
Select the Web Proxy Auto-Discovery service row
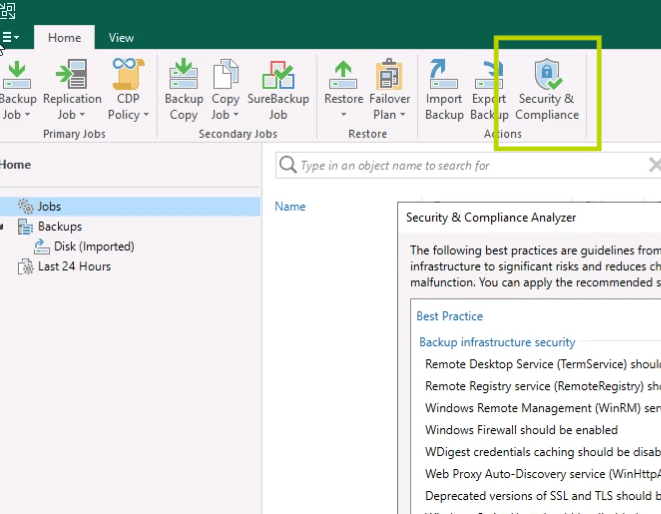point(543,474)
